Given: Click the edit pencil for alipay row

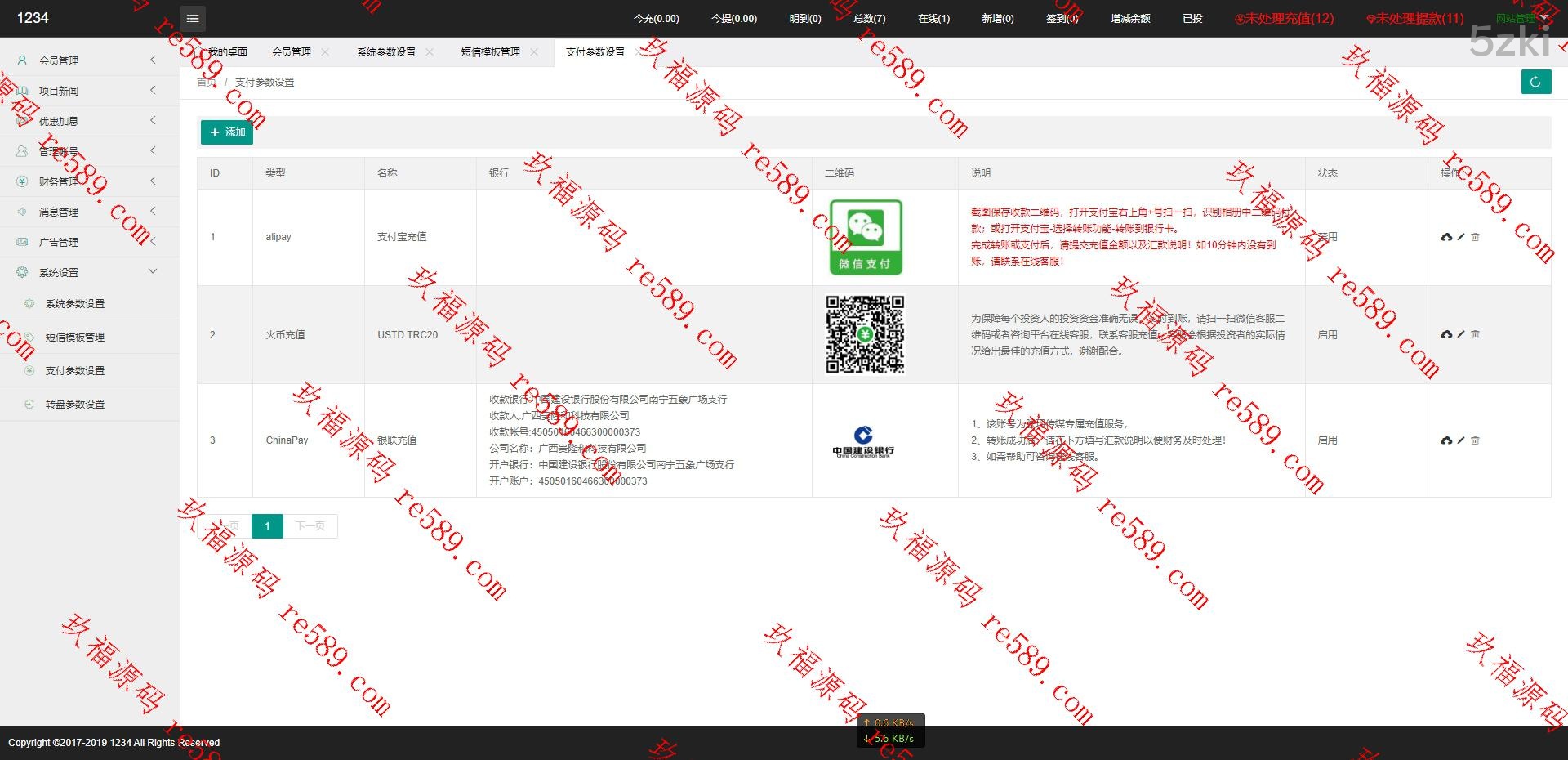Looking at the screenshot, I should pyautogui.click(x=1461, y=237).
